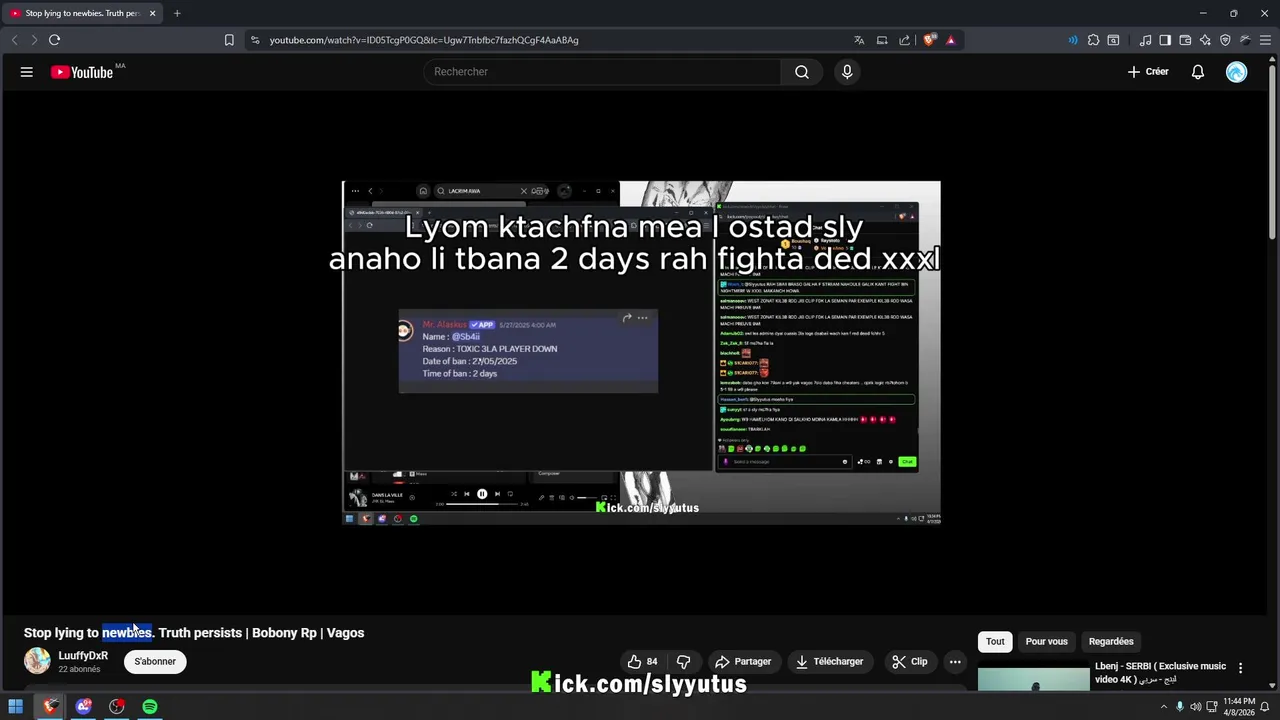Click the video title Stop lying to newbies
1280x720 pixels.
tap(194, 633)
